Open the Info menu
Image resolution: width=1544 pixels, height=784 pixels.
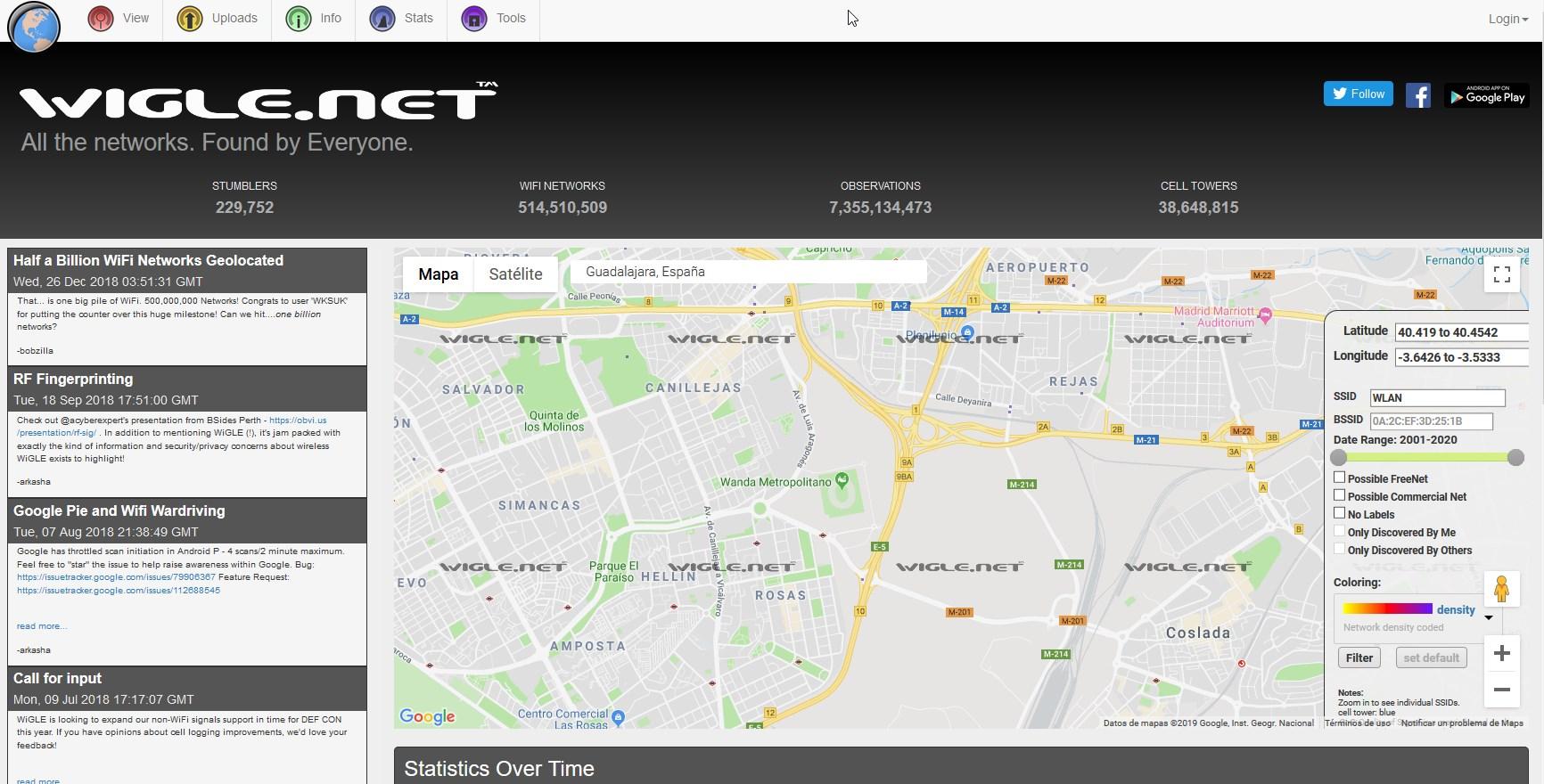[x=313, y=19]
